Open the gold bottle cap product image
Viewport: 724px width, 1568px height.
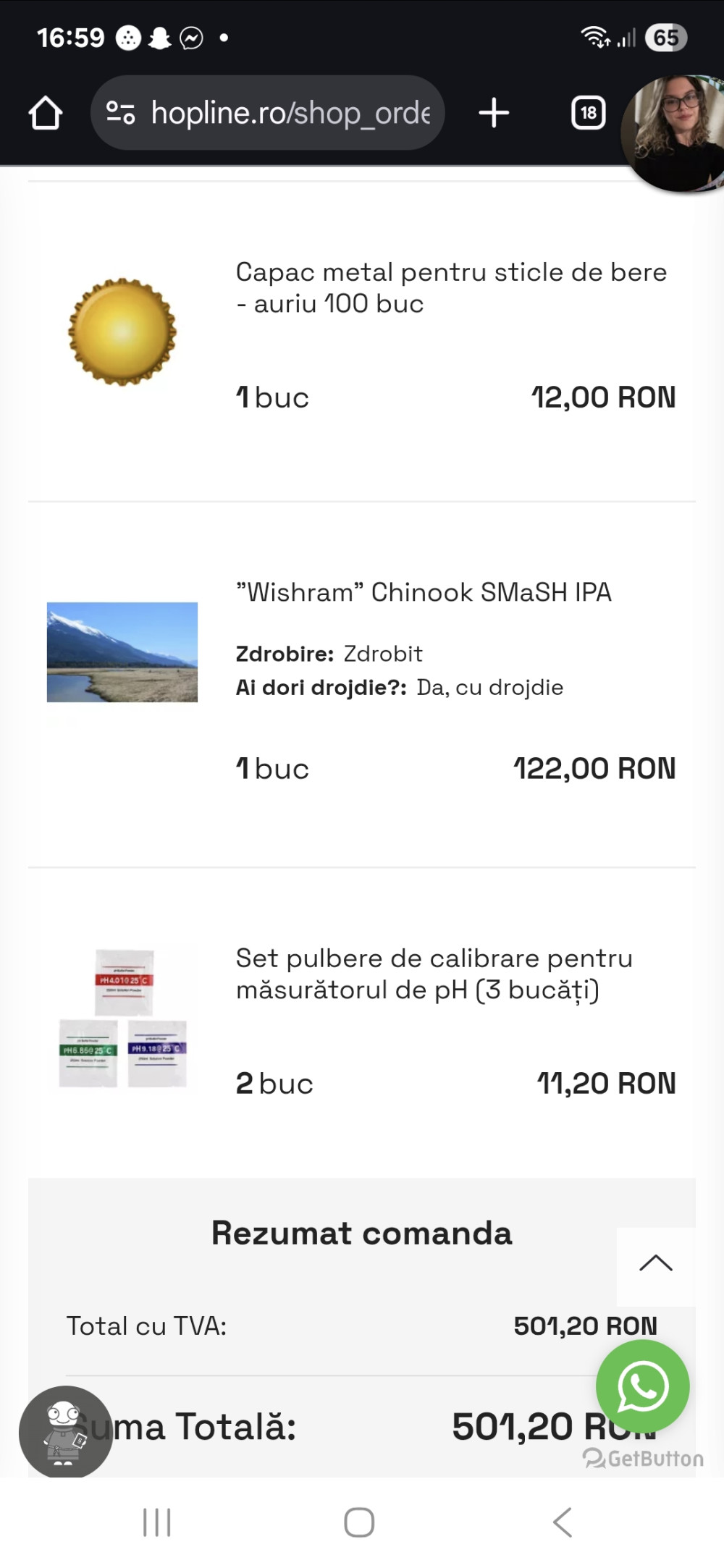coord(122,332)
